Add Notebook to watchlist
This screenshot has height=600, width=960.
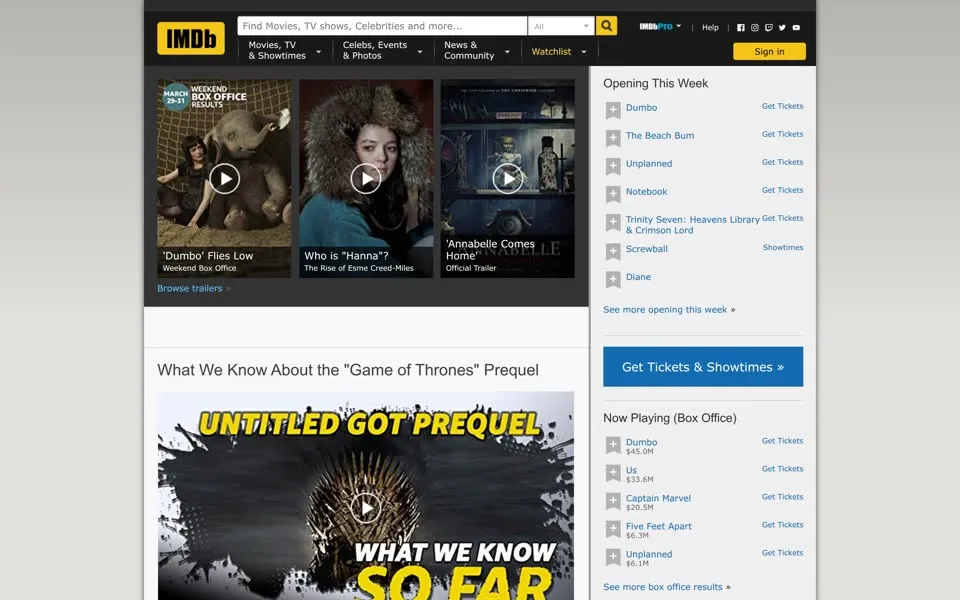613,194
